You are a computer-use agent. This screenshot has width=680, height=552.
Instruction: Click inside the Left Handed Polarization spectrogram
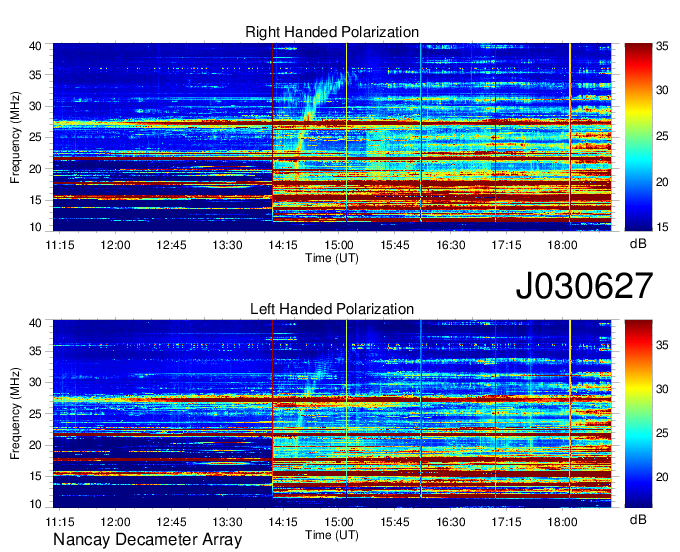pyautogui.click(x=332, y=414)
